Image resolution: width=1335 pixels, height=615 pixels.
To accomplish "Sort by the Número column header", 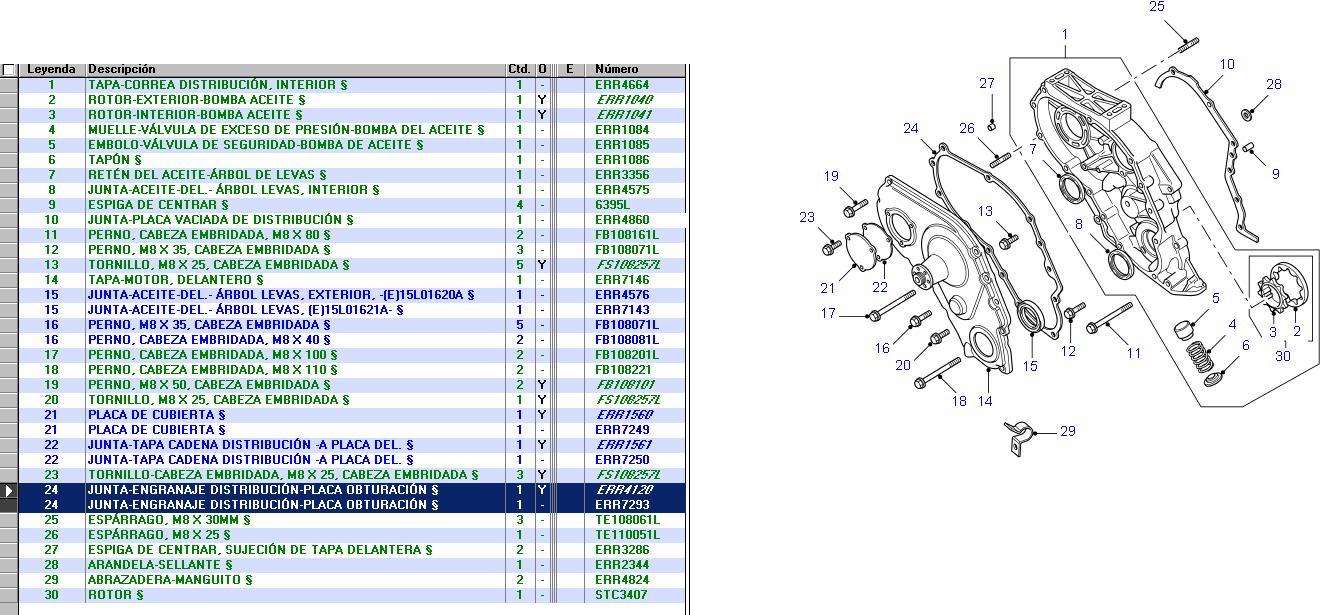I will coord(617,69).
